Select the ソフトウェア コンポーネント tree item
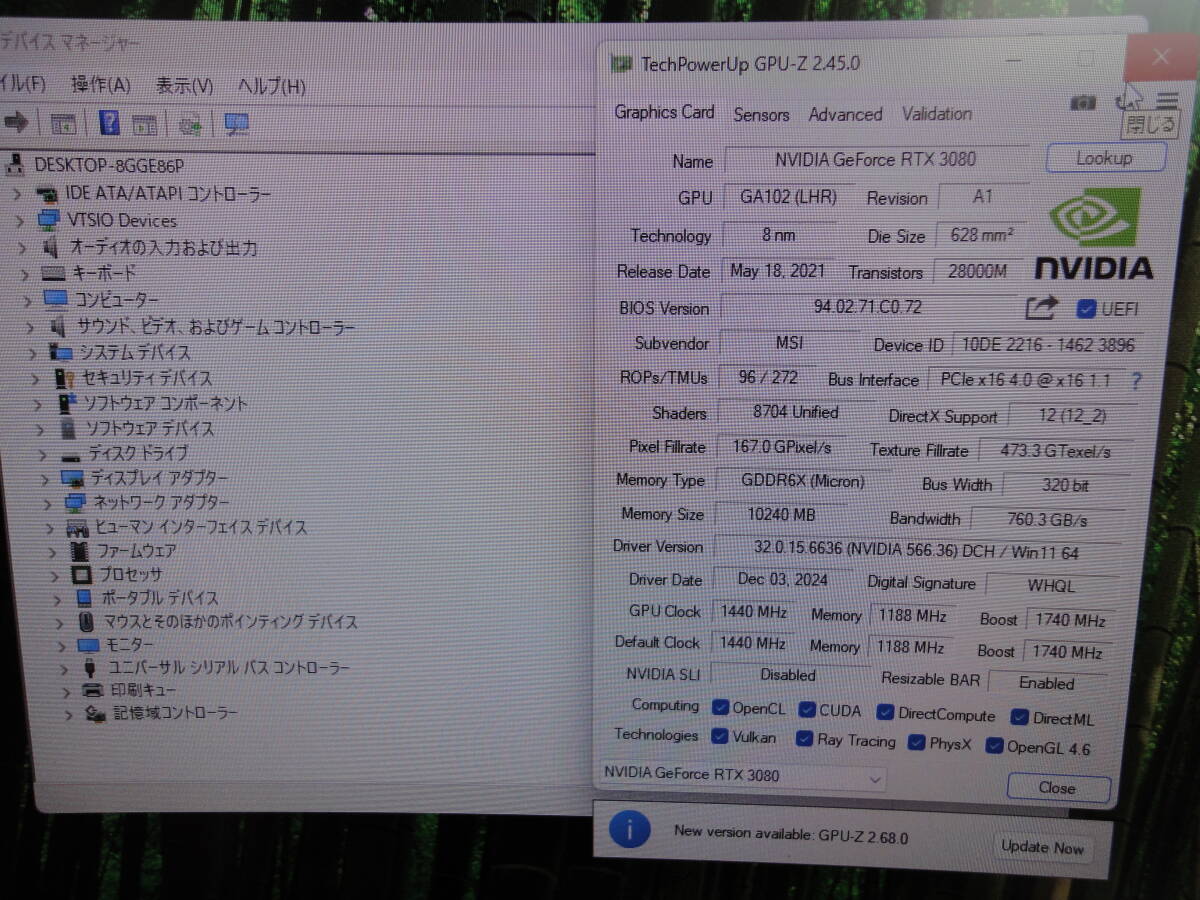 click(x=164, y=404)
